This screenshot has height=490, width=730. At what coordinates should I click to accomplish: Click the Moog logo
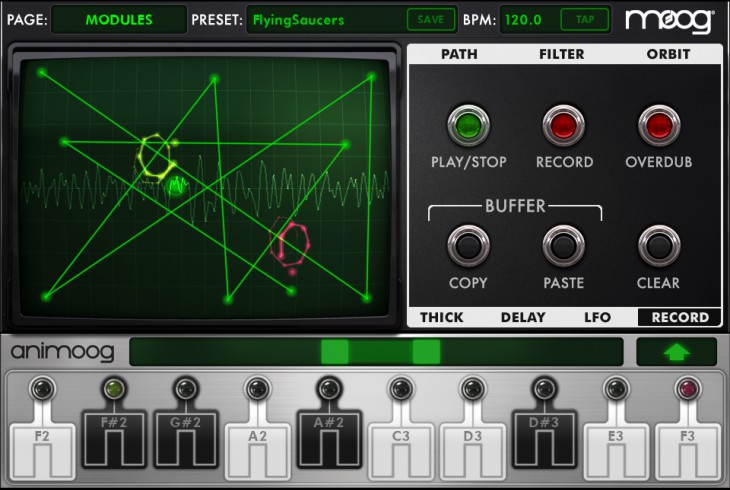point(669,21)
